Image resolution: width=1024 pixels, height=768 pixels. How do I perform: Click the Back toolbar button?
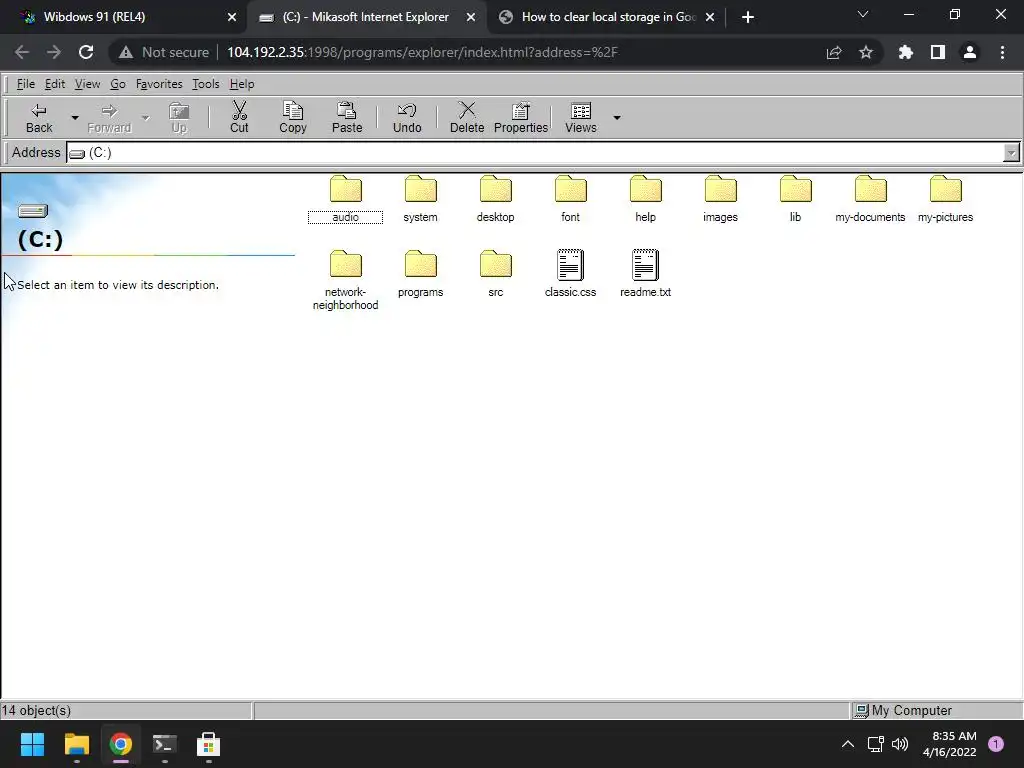pos(39,118)
